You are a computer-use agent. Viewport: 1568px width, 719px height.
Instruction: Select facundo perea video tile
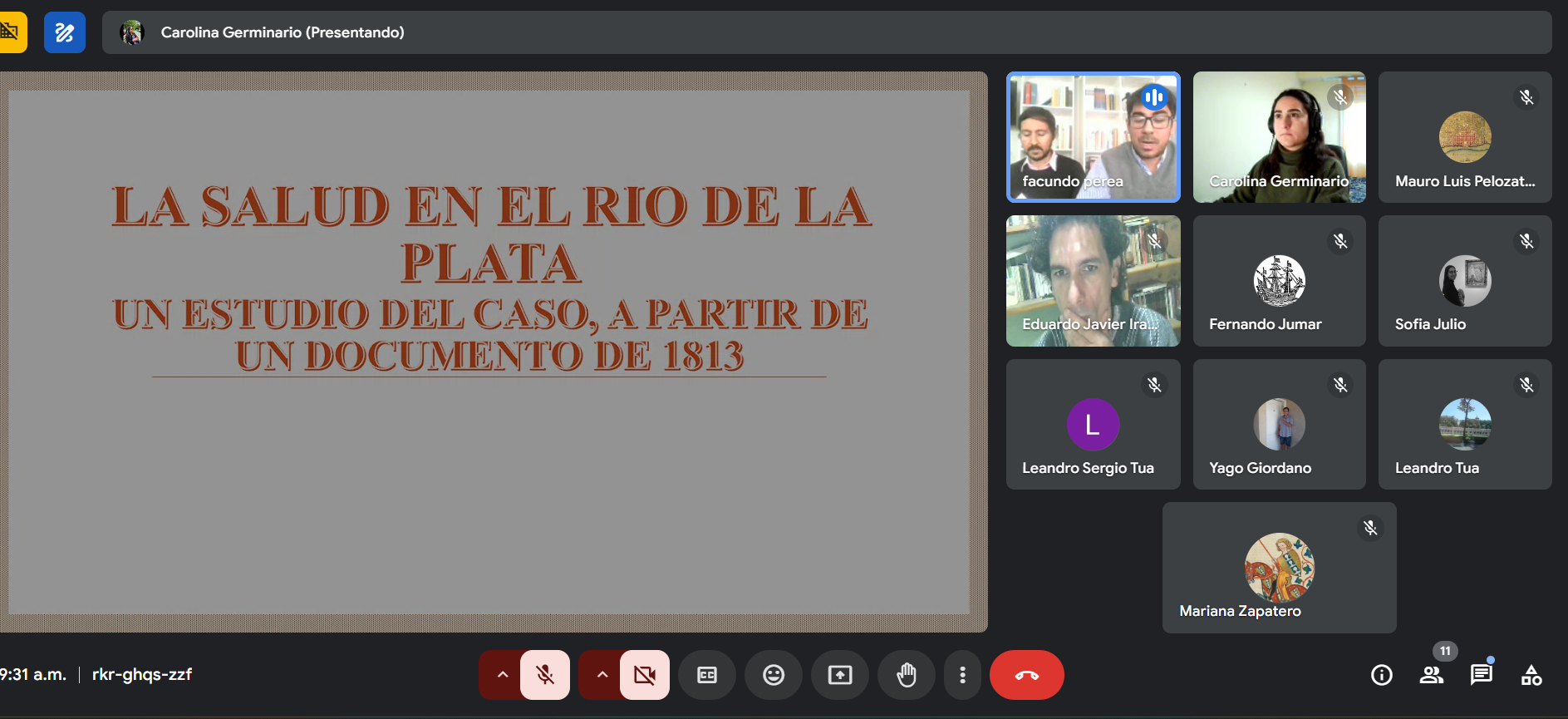point(1093,137)
